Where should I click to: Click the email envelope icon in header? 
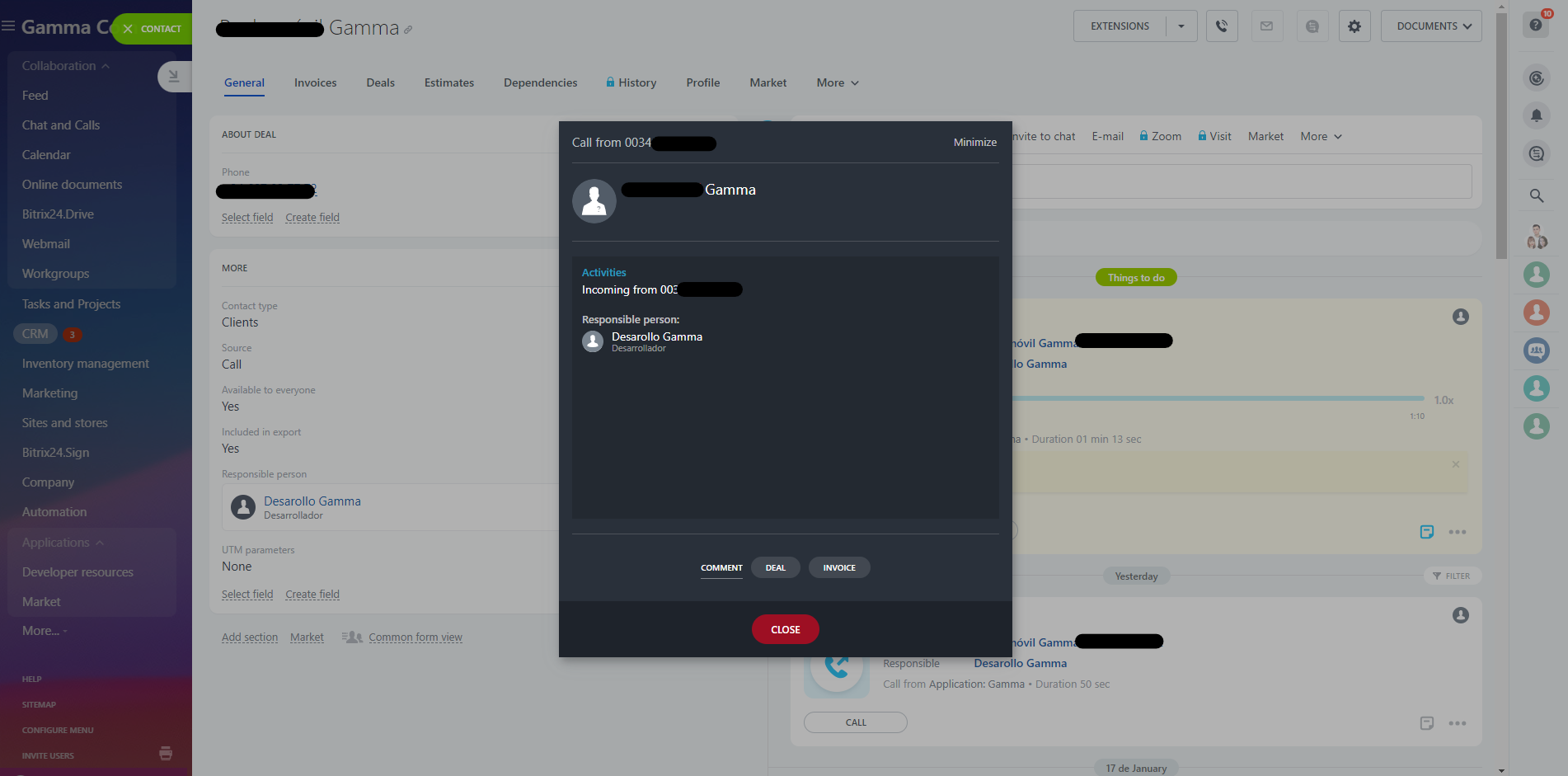[1266, 26]
